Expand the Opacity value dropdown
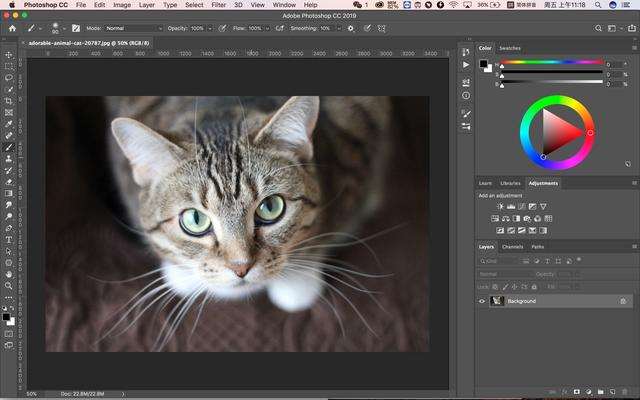The height and width of the screenshot is (400, 640). click(x=210, y=28)
